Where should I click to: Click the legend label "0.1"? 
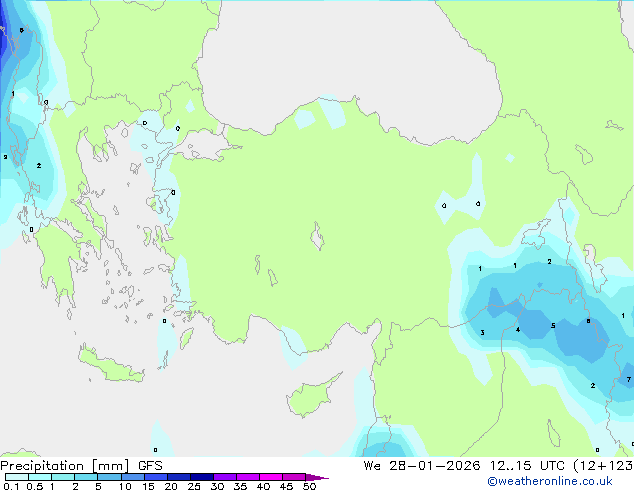(x=11, y=486)
